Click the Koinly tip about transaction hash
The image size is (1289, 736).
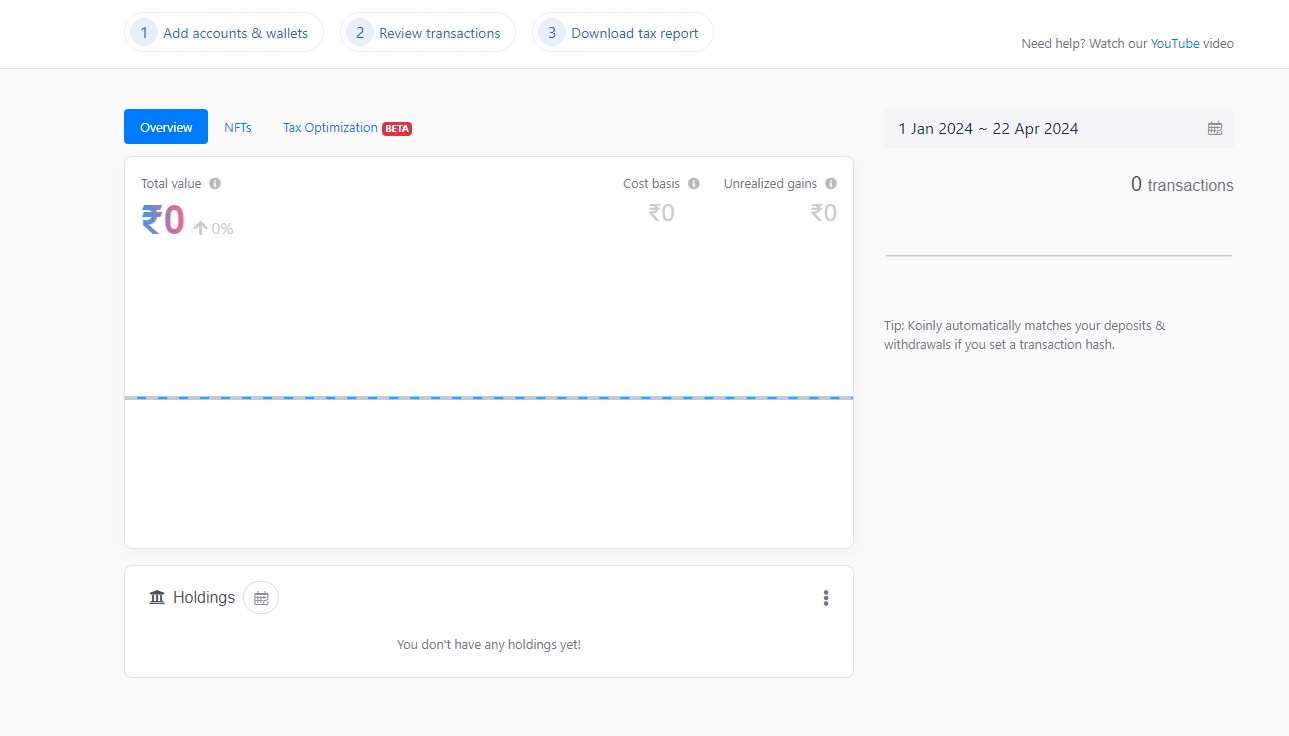pyautogui.click(x=1025, y=335)
